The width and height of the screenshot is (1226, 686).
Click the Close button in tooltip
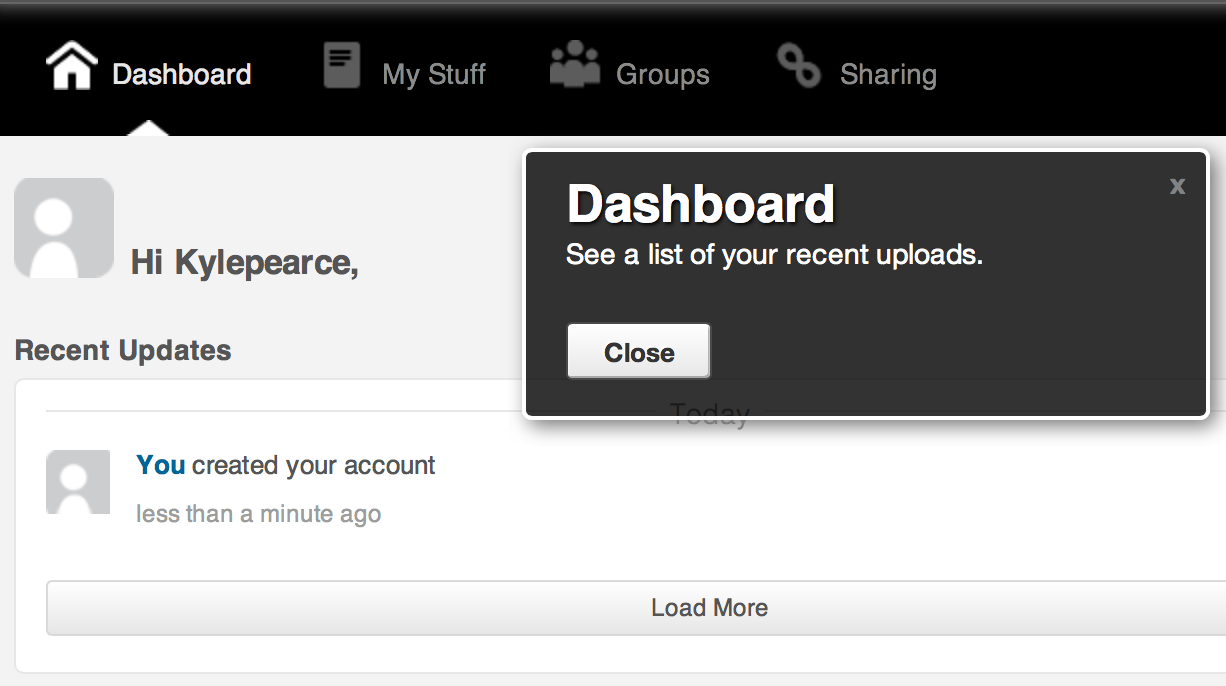pyautogui.click(x=639, y=352)
